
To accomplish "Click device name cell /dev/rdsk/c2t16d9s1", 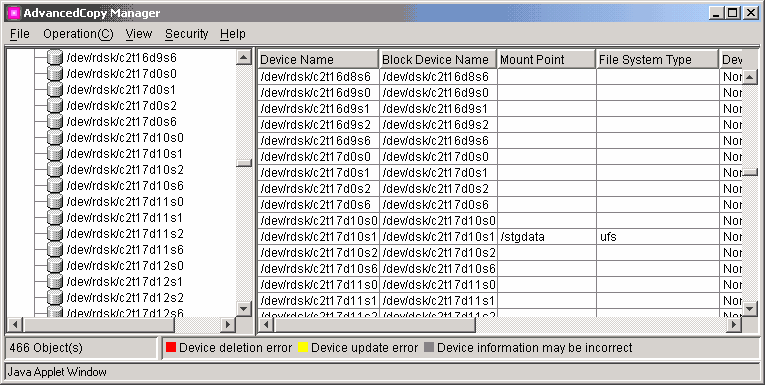I will pos(319,109).
